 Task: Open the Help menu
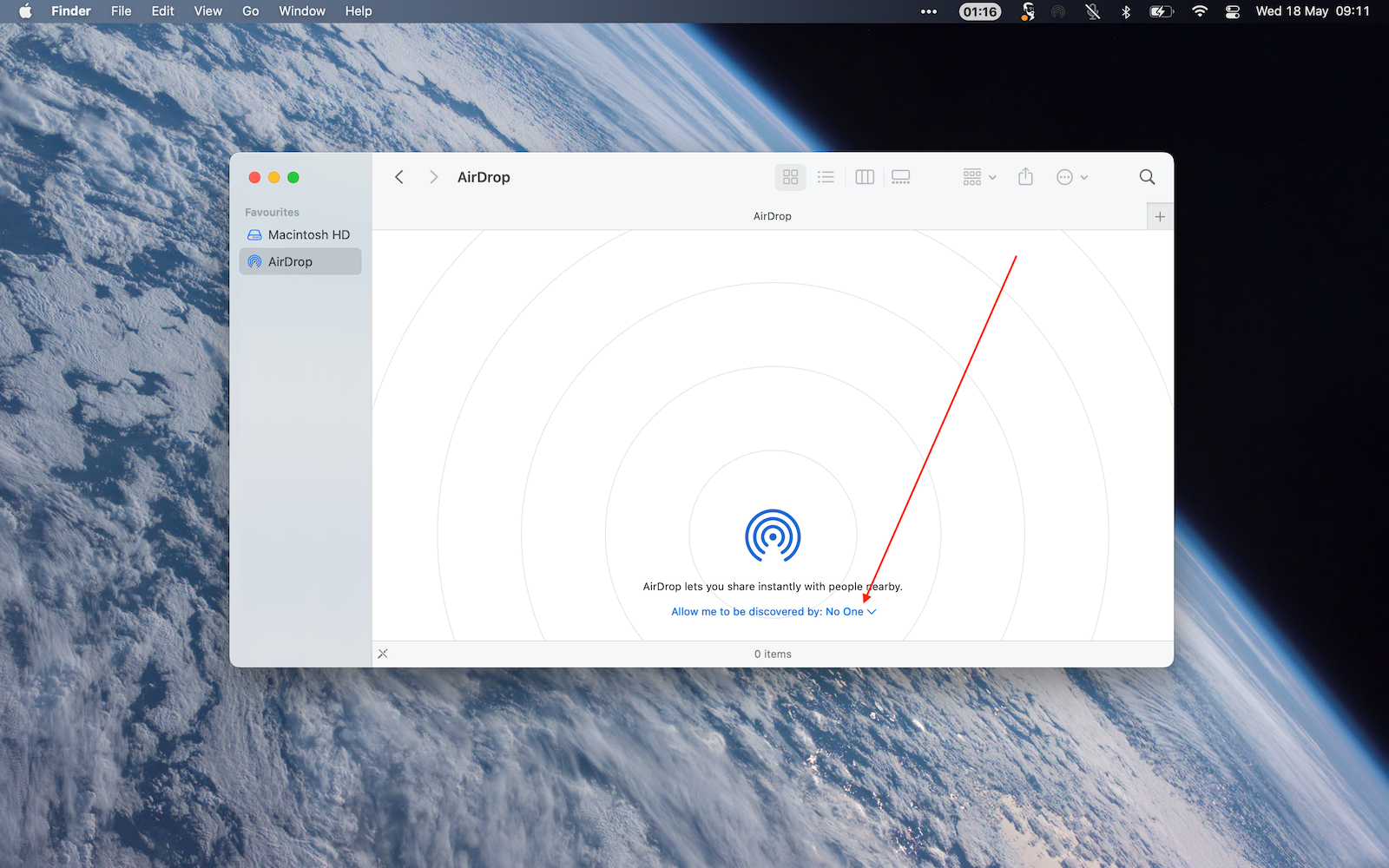359,11
